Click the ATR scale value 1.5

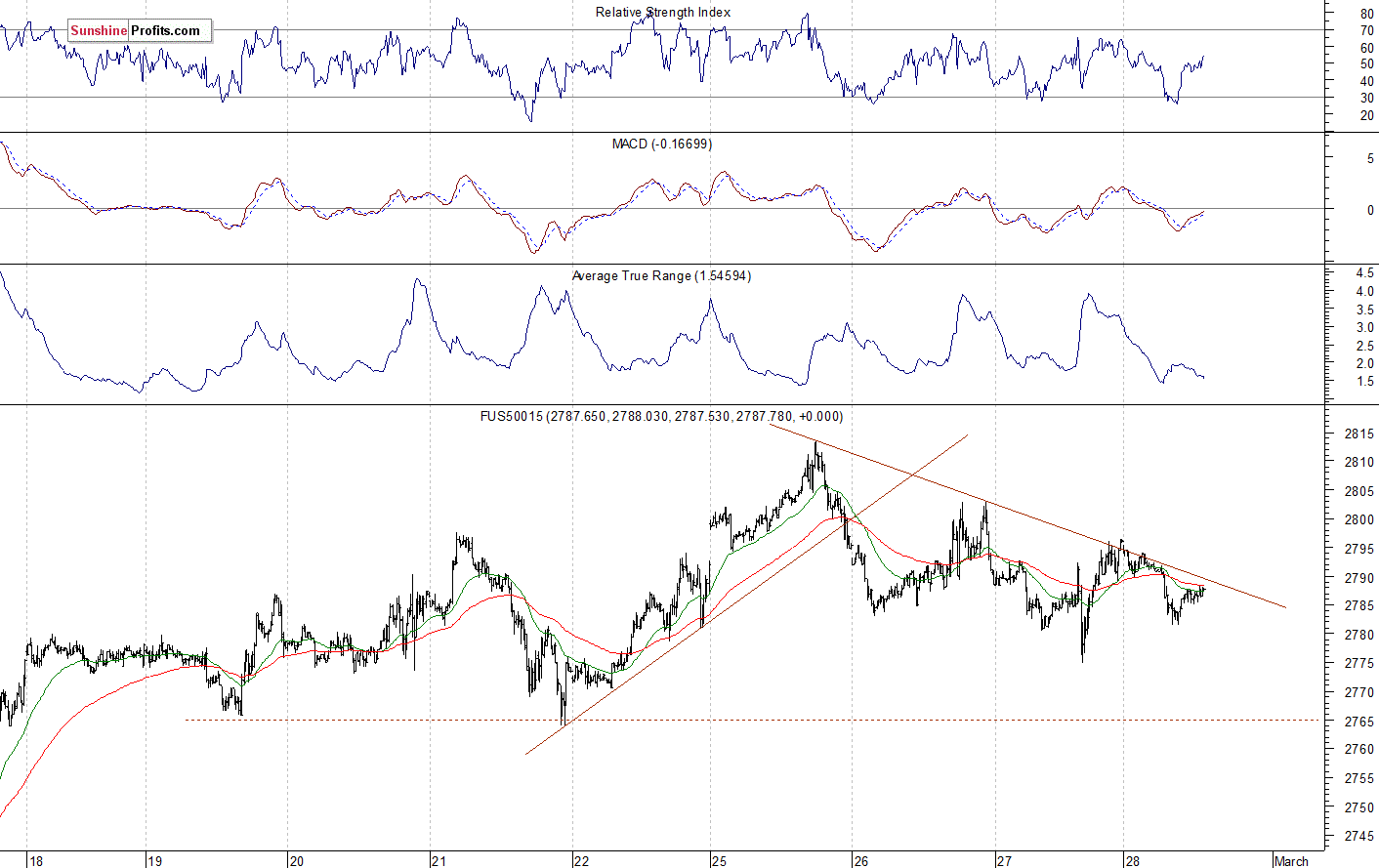(x=1364, y=382)
